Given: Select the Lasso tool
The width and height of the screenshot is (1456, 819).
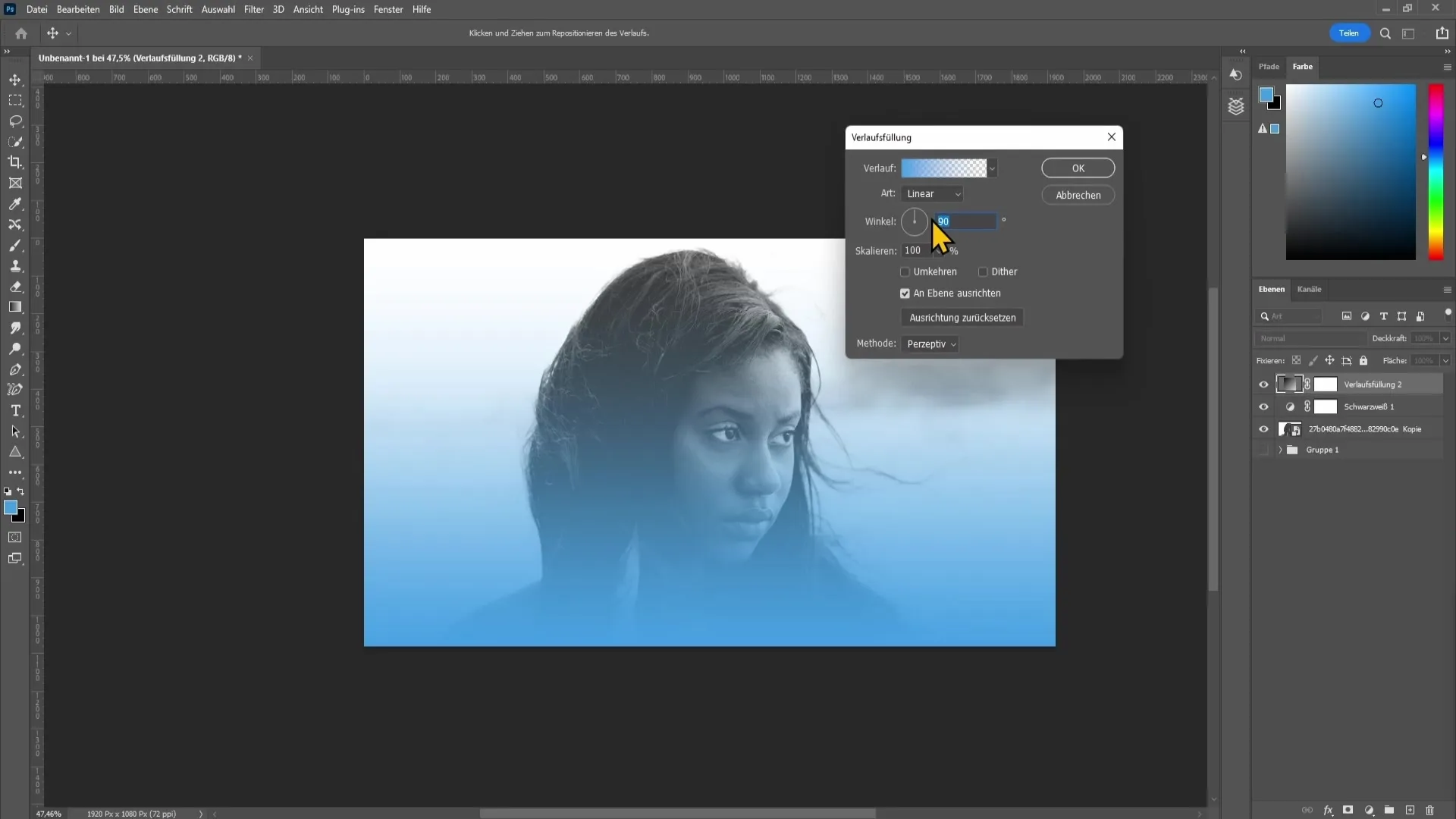Looking at the screenshot, I should click(x=15, y=120).
